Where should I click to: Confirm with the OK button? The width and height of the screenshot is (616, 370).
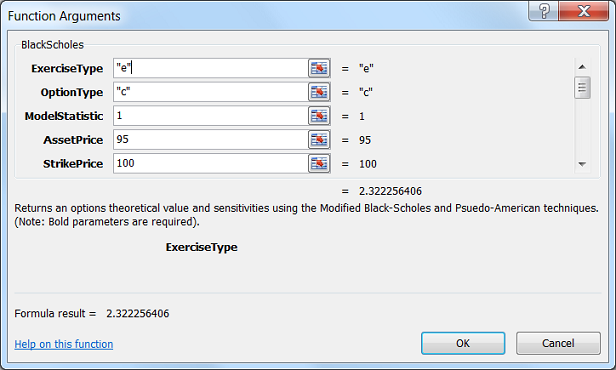(x=463, y=343)
